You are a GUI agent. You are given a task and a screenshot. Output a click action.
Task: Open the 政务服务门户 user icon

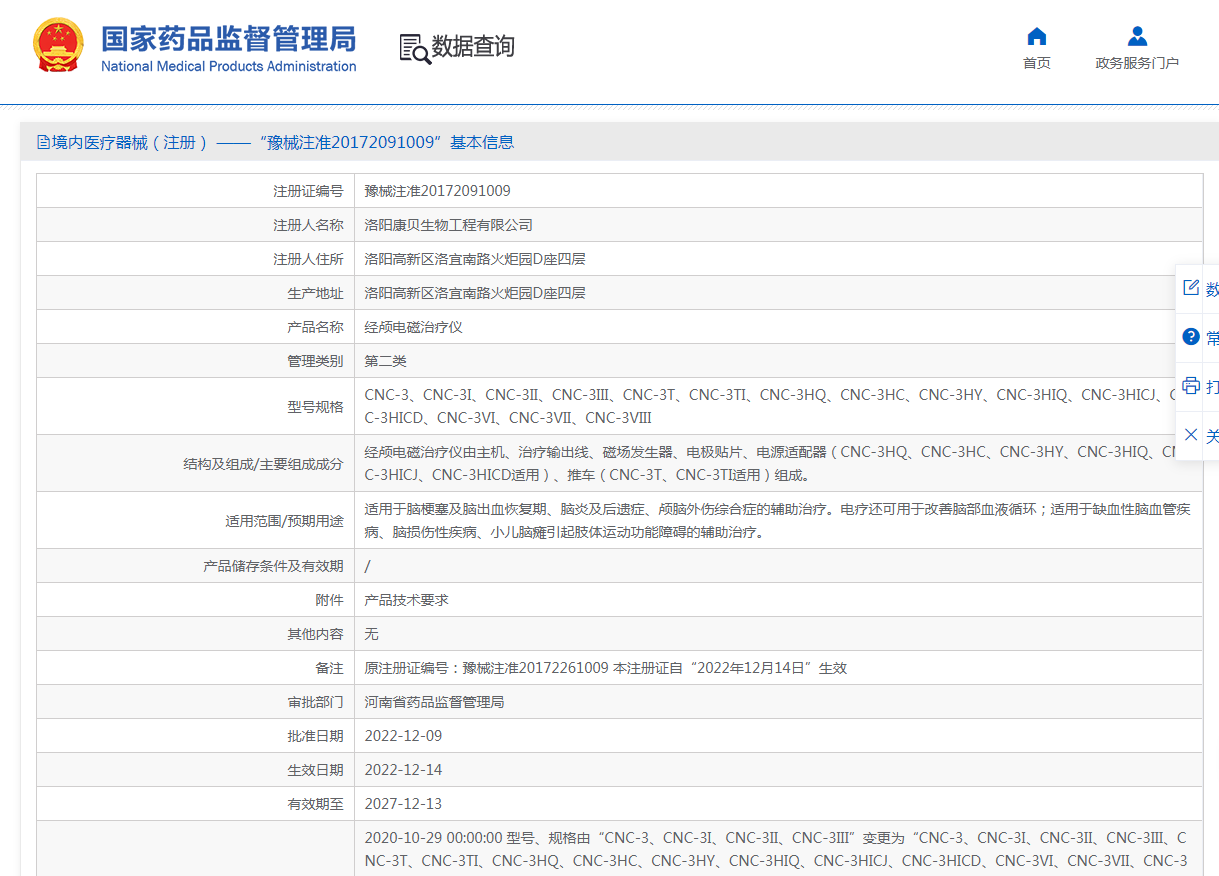(x=1137, y=37)
